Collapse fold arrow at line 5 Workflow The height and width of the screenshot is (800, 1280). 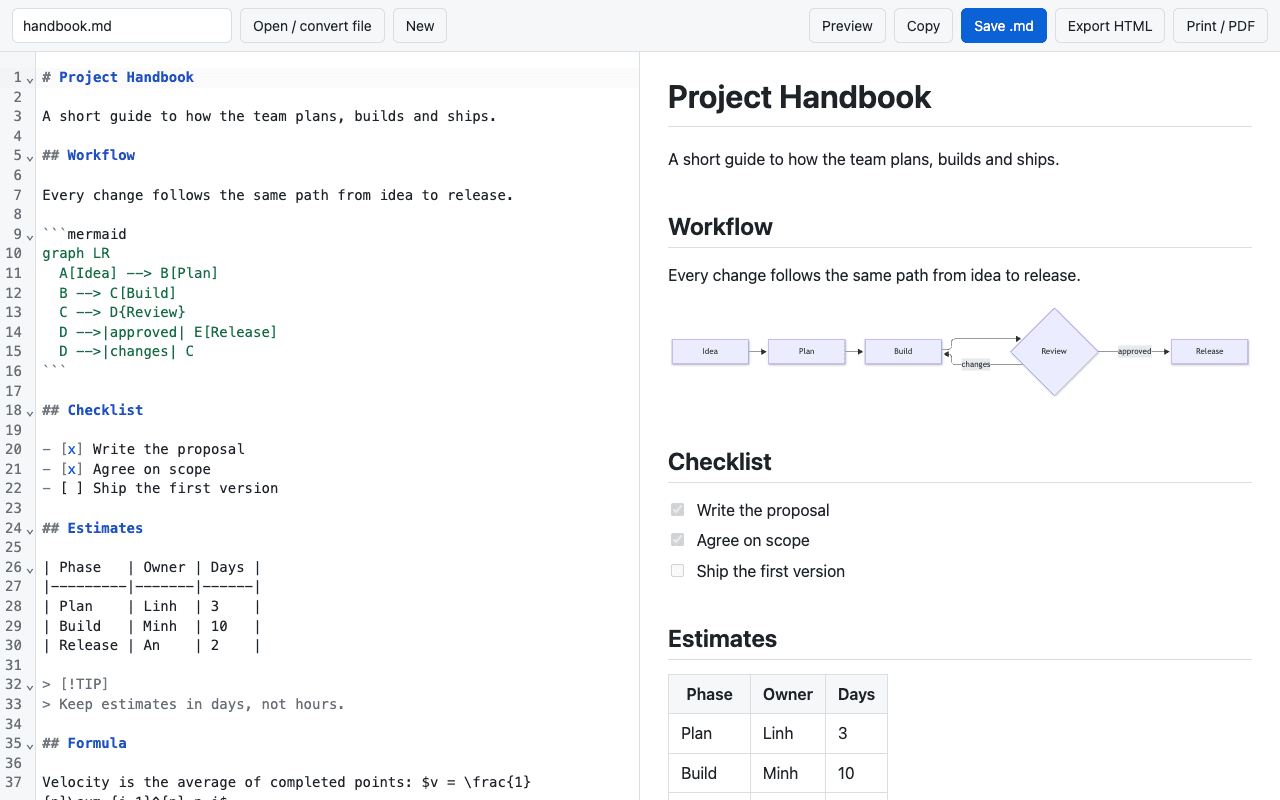pyautogui.click(x=30, y=156)
